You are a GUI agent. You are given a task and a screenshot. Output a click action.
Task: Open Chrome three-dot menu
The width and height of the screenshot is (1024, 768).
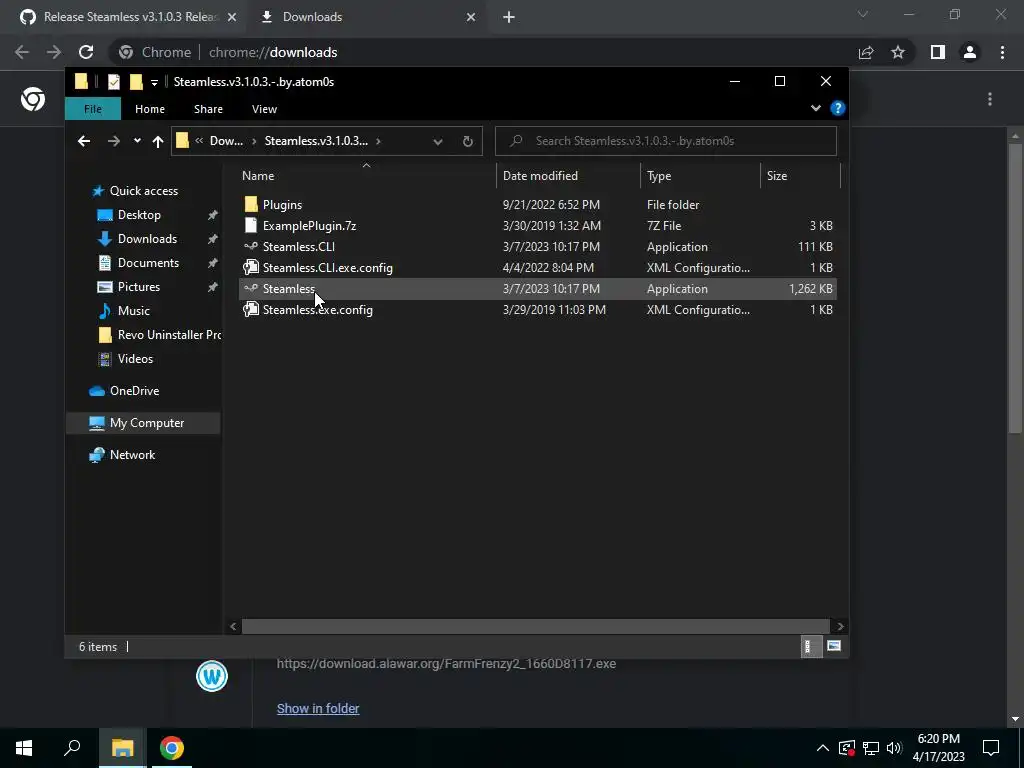coord(1002,52)
